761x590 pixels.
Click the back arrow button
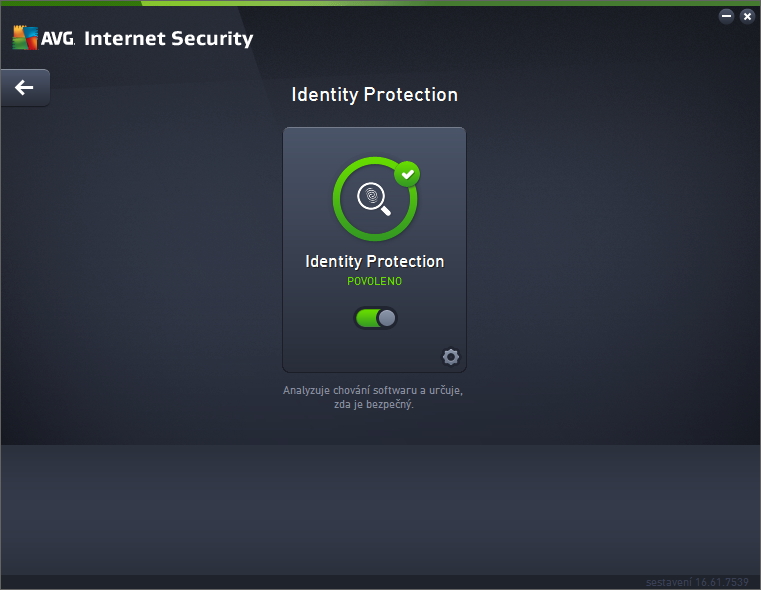tap(24, 88)
